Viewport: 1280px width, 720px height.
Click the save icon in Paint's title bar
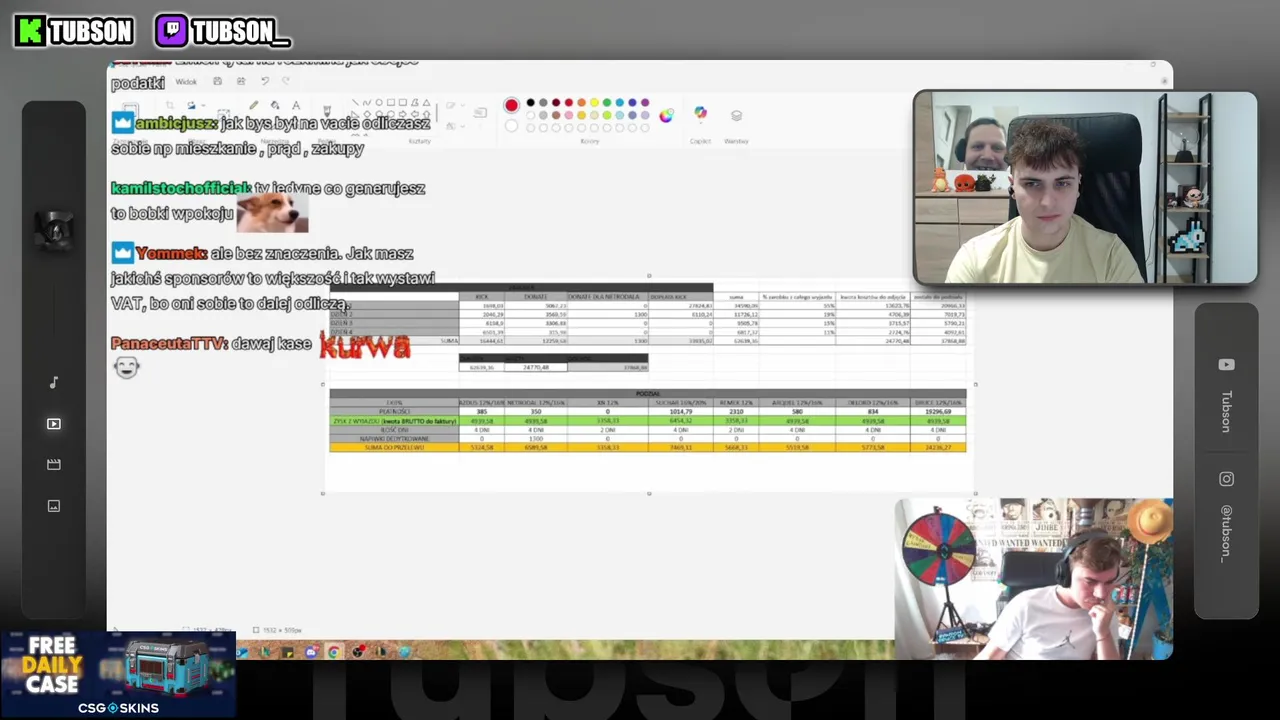pos(217,82)
